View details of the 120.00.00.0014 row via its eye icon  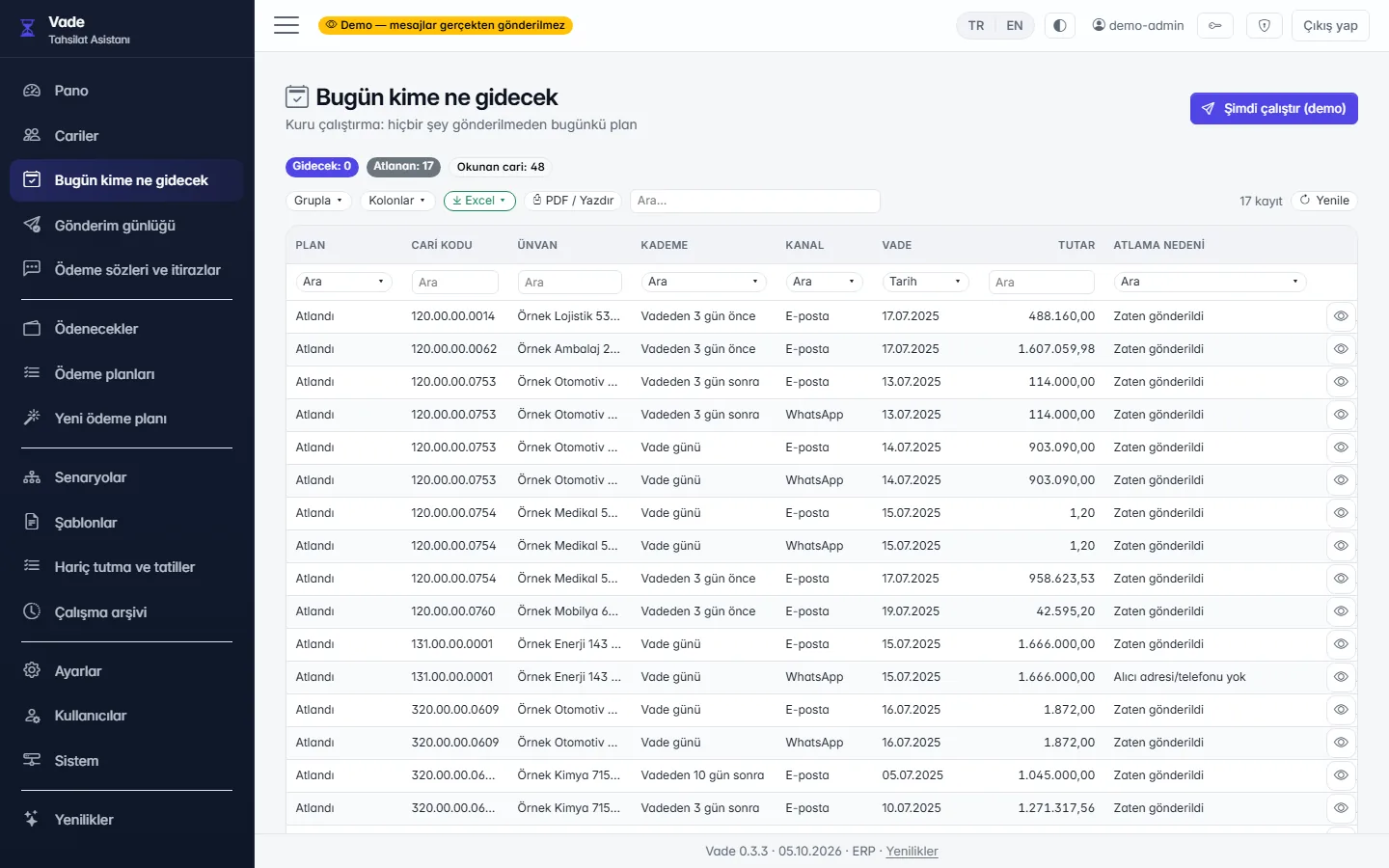(1341, 316)
